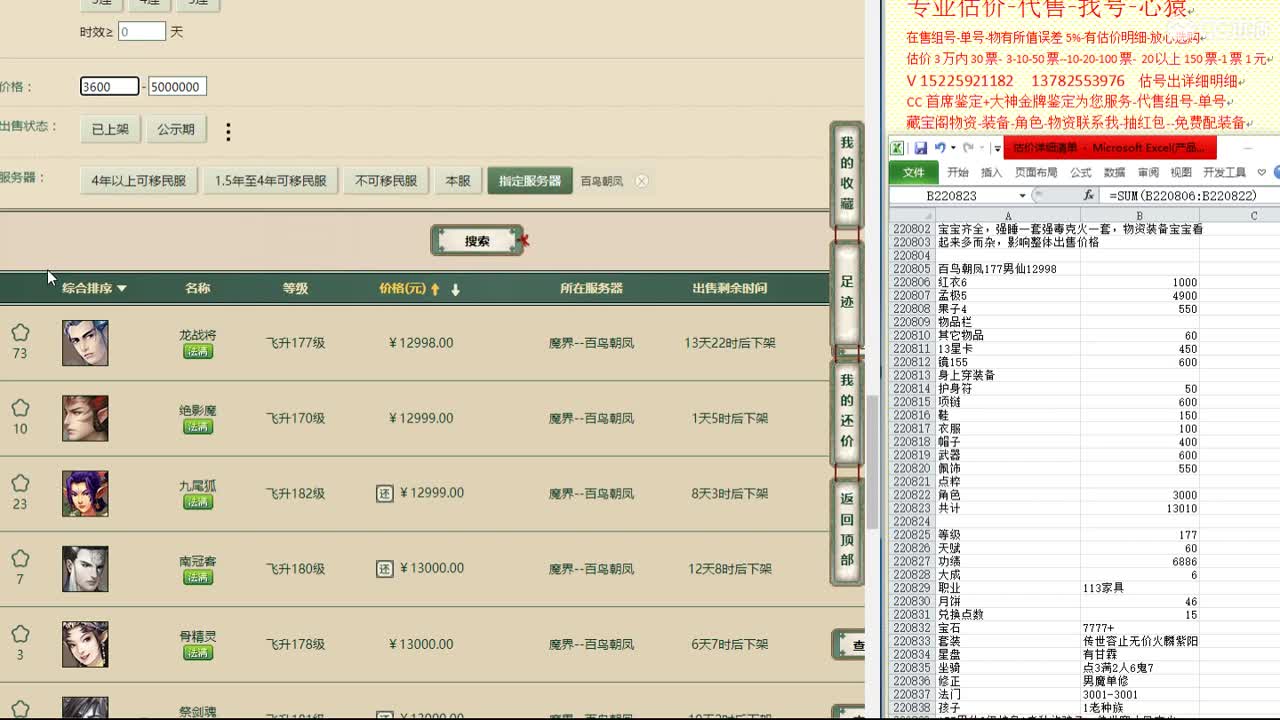Open the Excel 视图 tab
Viewport: 1280px width, 720px height.
click(x=1181, y=172)
